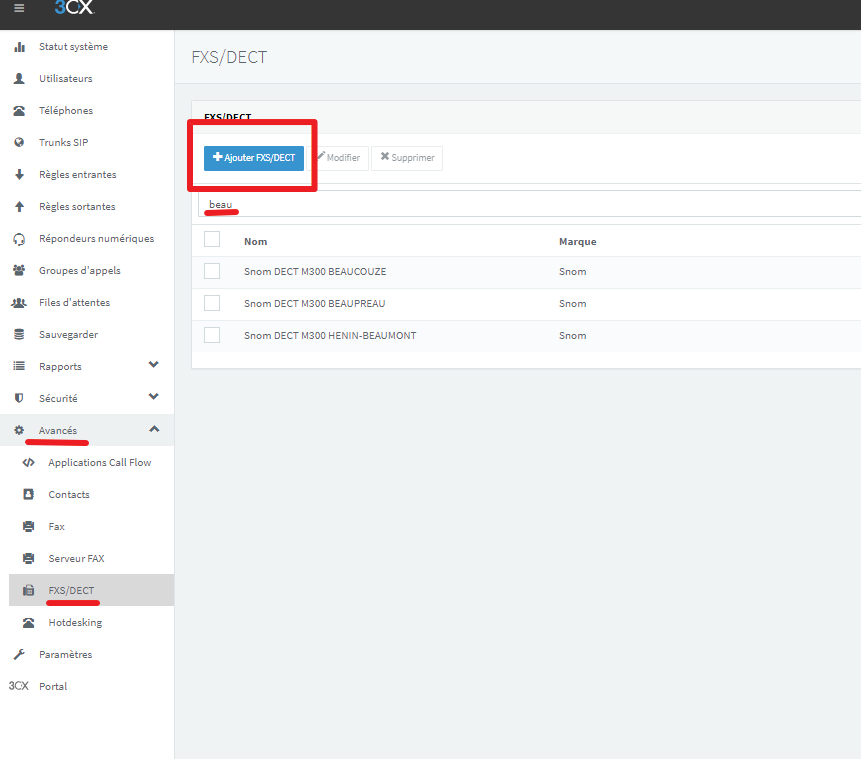Expand the Sécurité submenu chevron
861x759 pixels.
pyautogui.click(x=154, y=397)
